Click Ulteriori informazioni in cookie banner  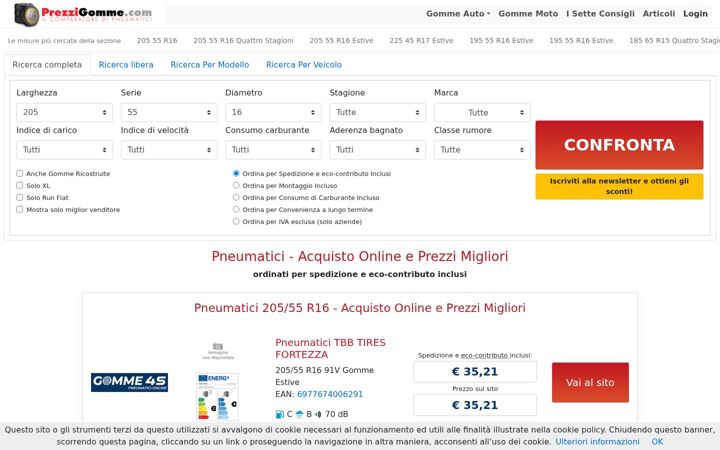point(597,441)
